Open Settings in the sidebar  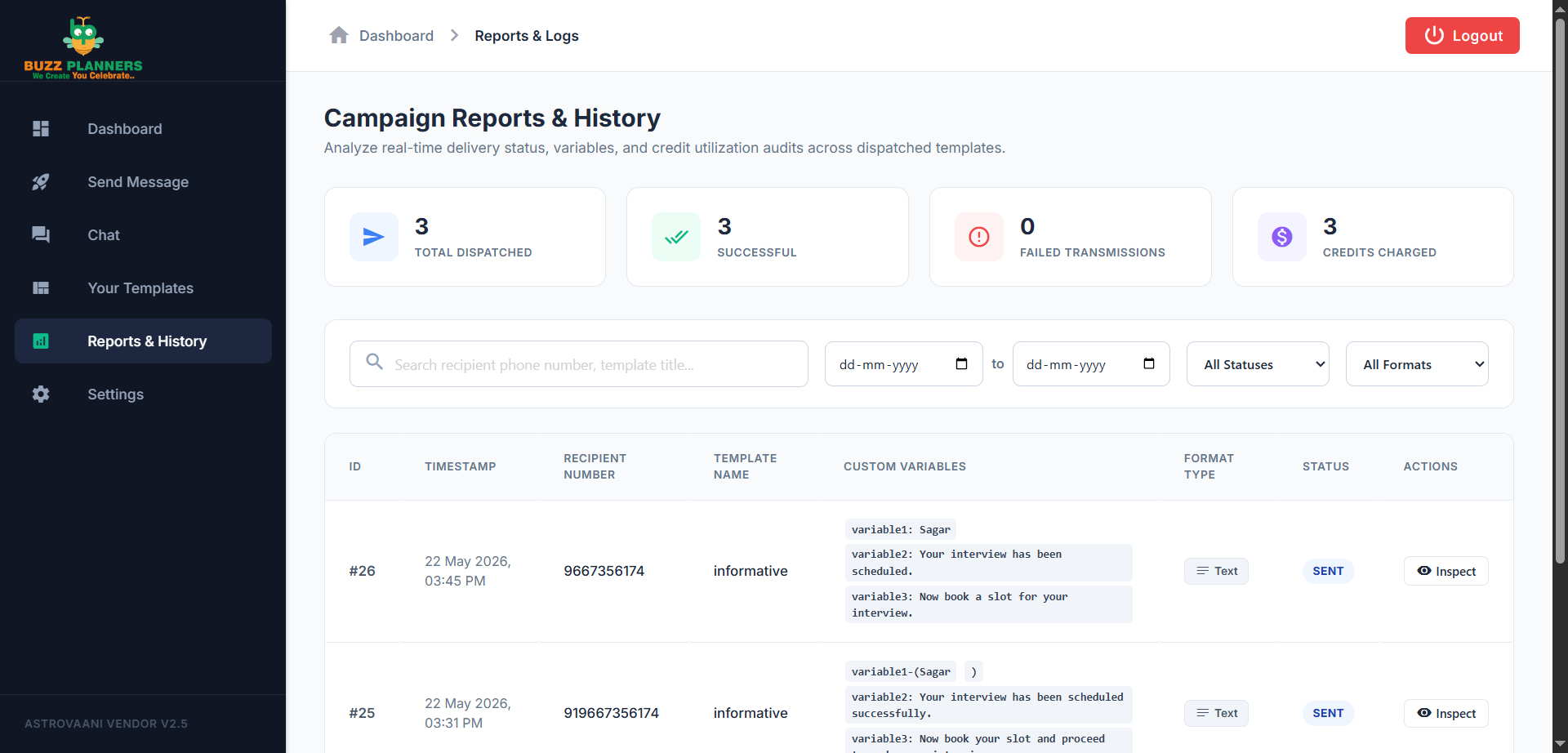point(143,394)
